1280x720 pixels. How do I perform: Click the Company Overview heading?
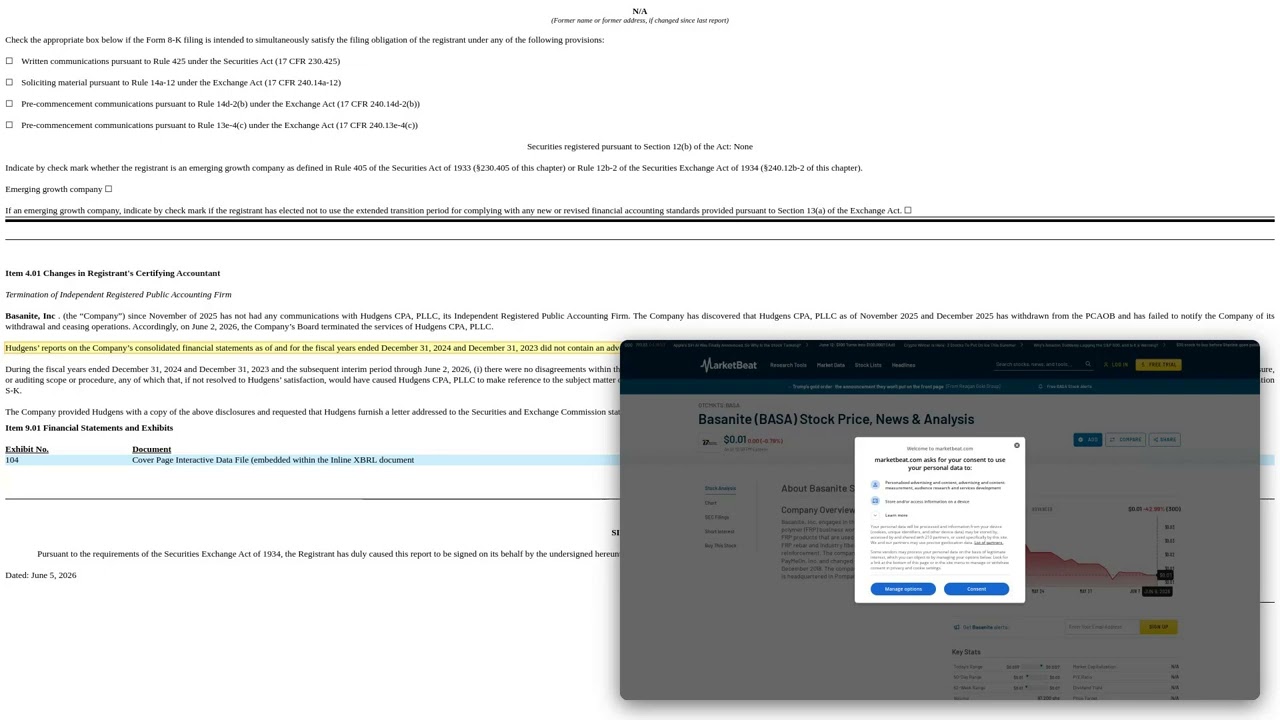818,510
